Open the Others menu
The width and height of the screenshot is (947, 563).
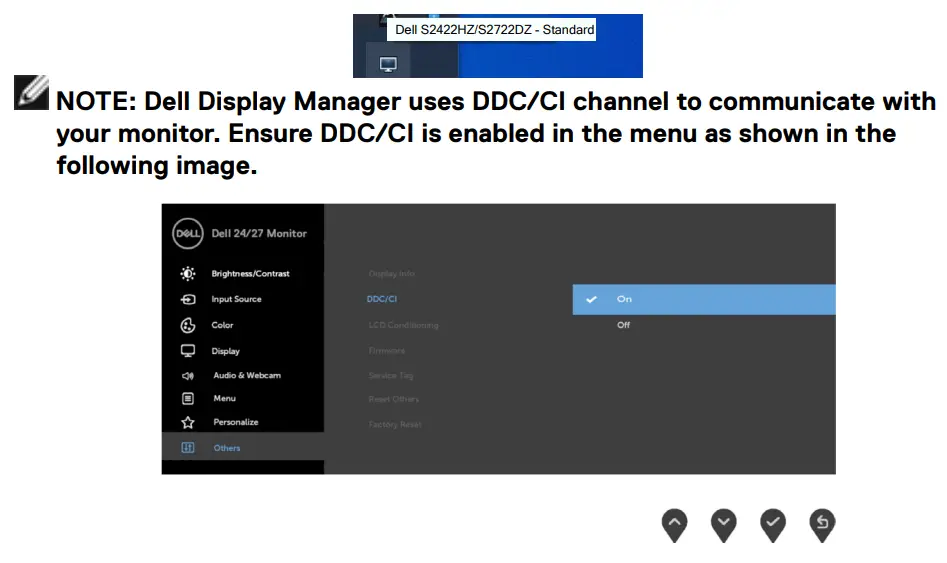(x=243, y=448)
